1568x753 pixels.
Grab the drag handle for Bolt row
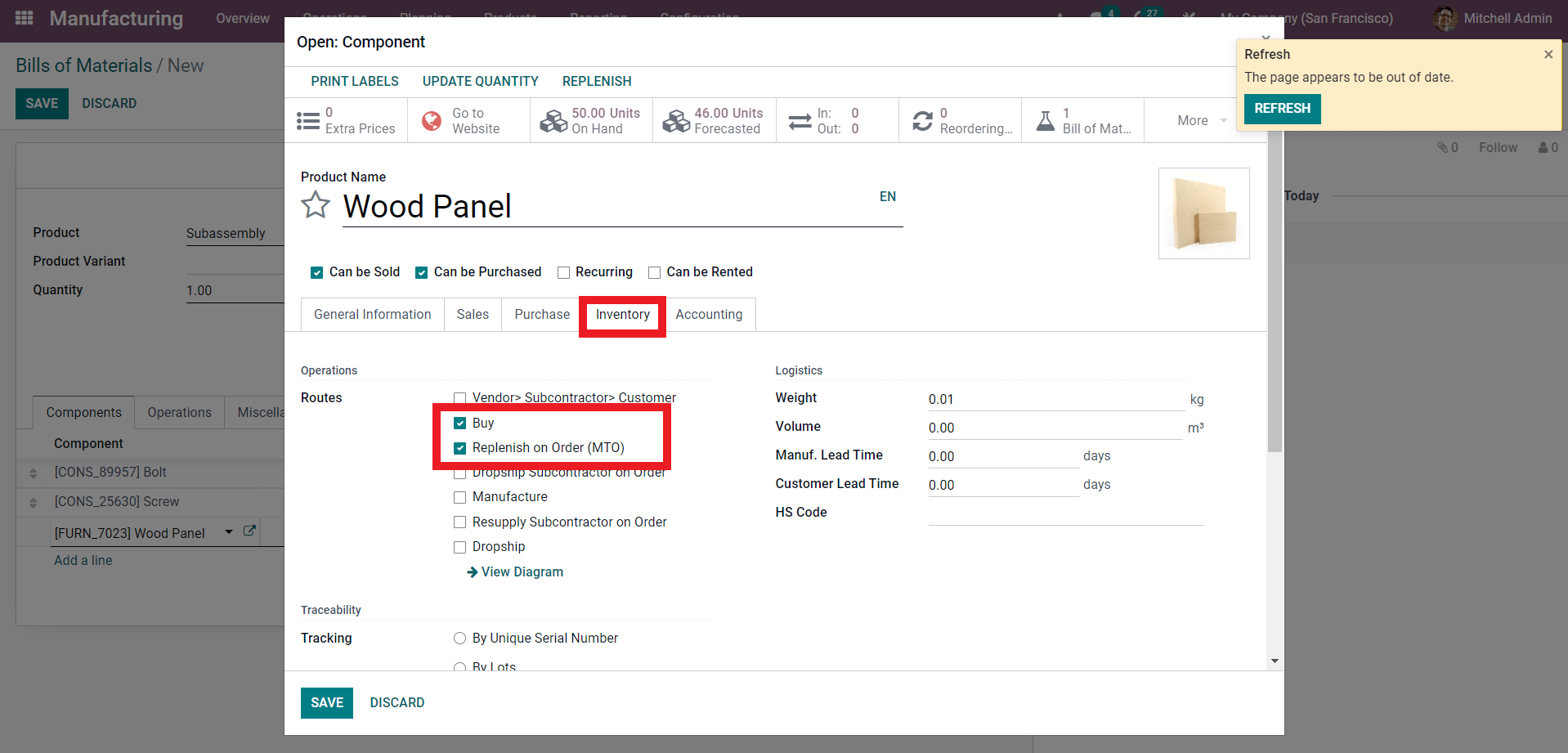pos(34,473)
